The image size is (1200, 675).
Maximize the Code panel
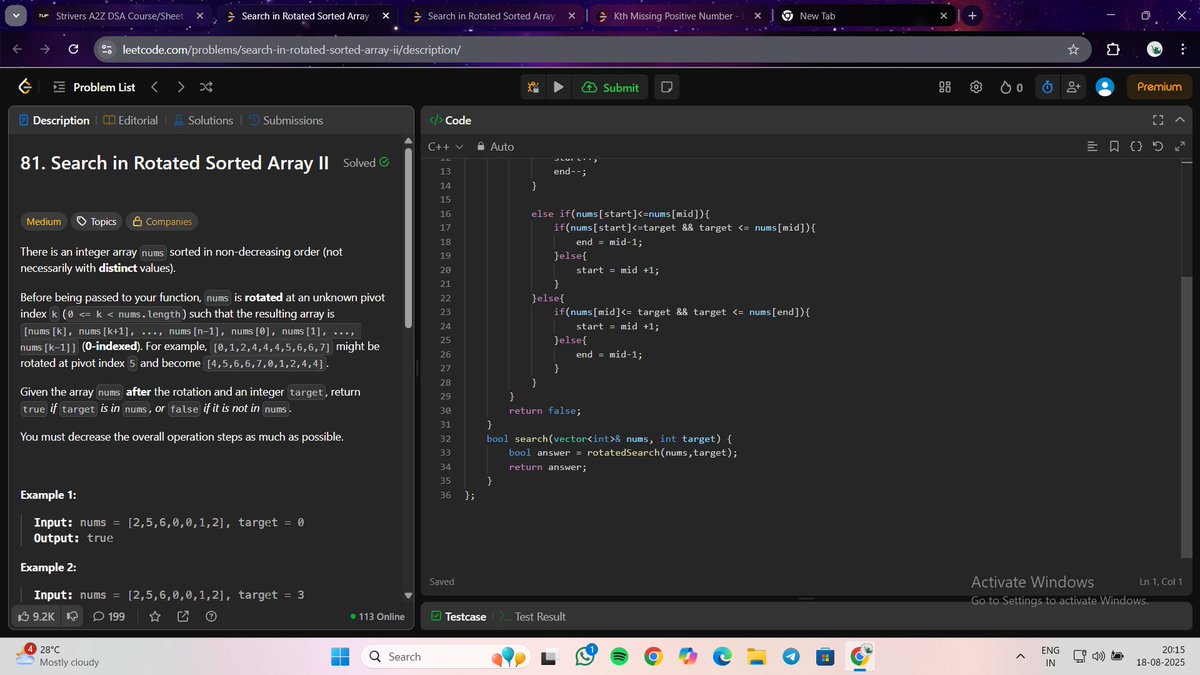(1158, 120)
